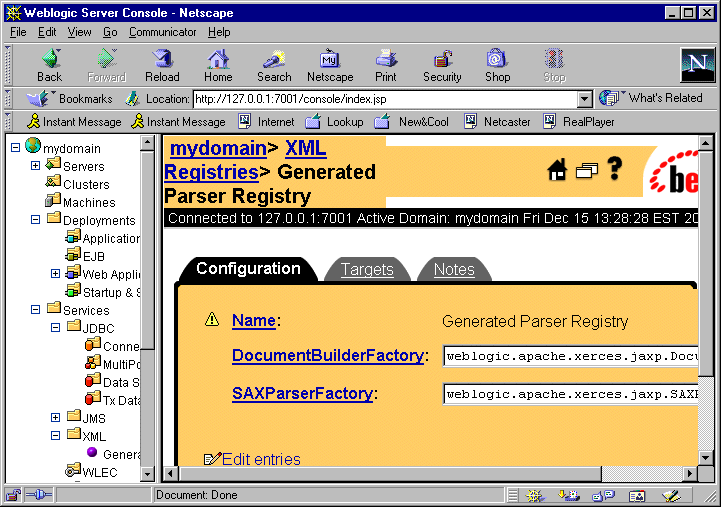Select the Configuration tab
The width and height of the screenshot is (721, 507).
248,268
